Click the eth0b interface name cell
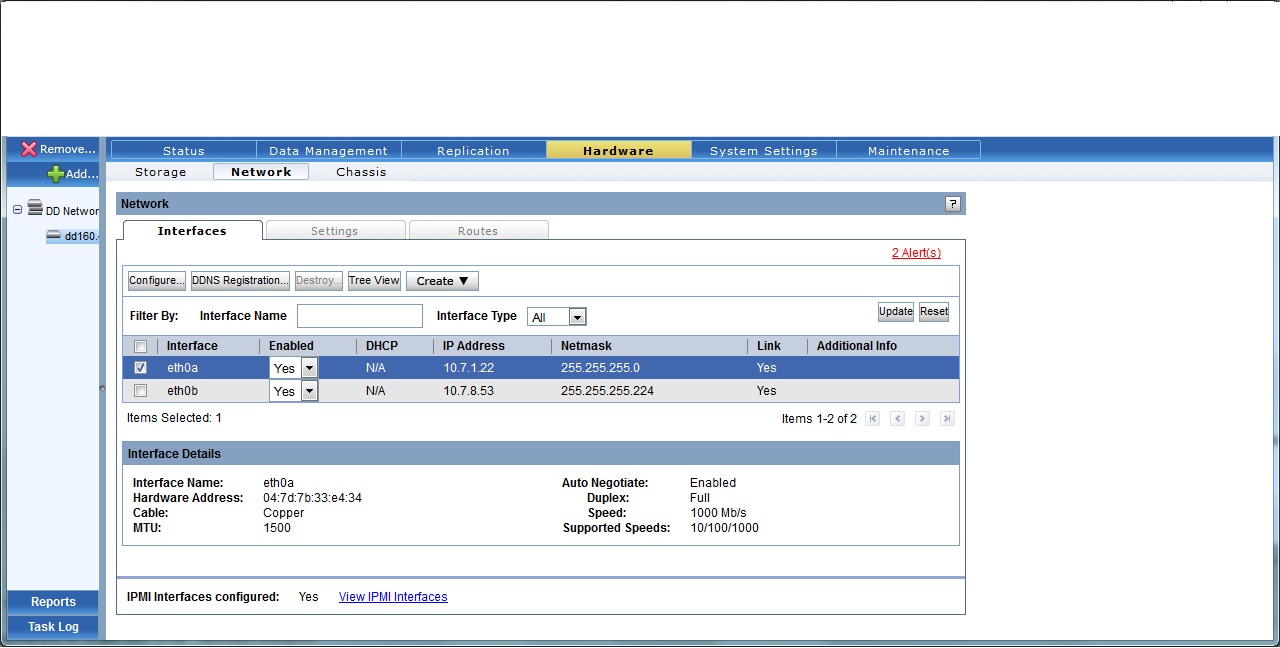Screen dimensions: 1280x648 coord(182,391)
